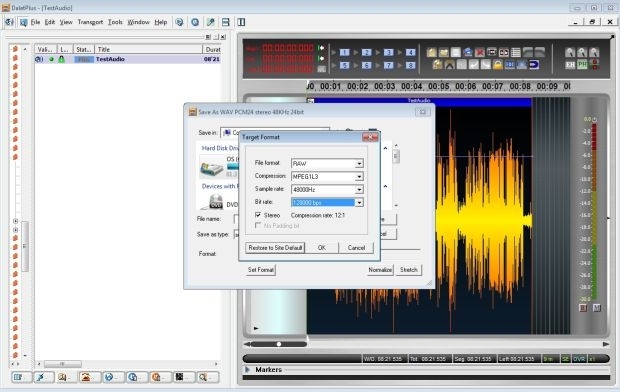Jump to cue point 2 button
Image resolution: width=620 pixels, height=392 pixels.
tap(367, 52)
